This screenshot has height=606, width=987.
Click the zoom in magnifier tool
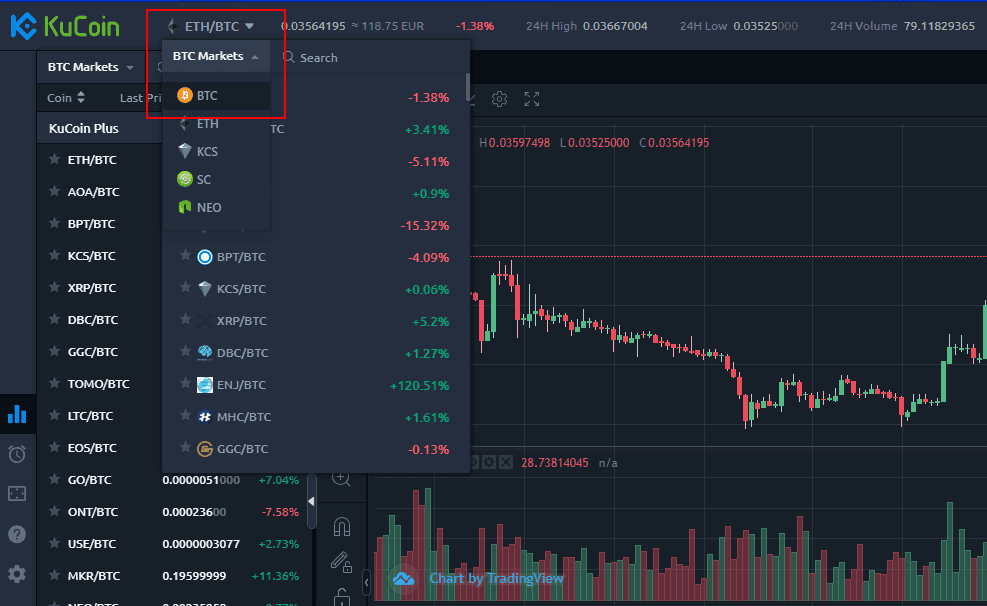[342, 478]
